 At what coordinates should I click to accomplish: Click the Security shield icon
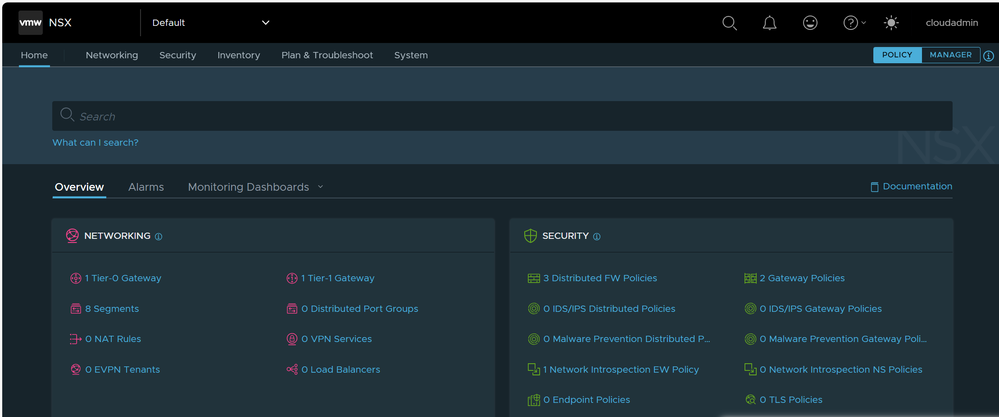tap(530, 236)
